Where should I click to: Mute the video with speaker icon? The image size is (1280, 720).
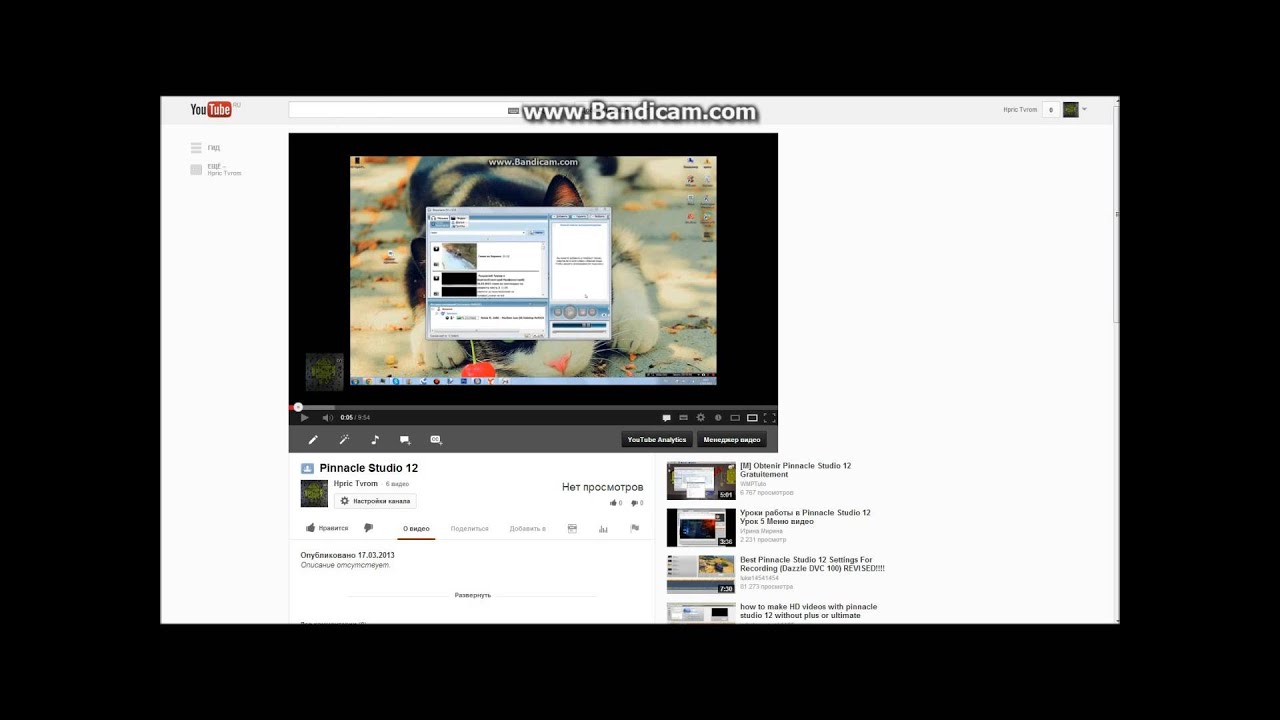(x=327, y=418)
